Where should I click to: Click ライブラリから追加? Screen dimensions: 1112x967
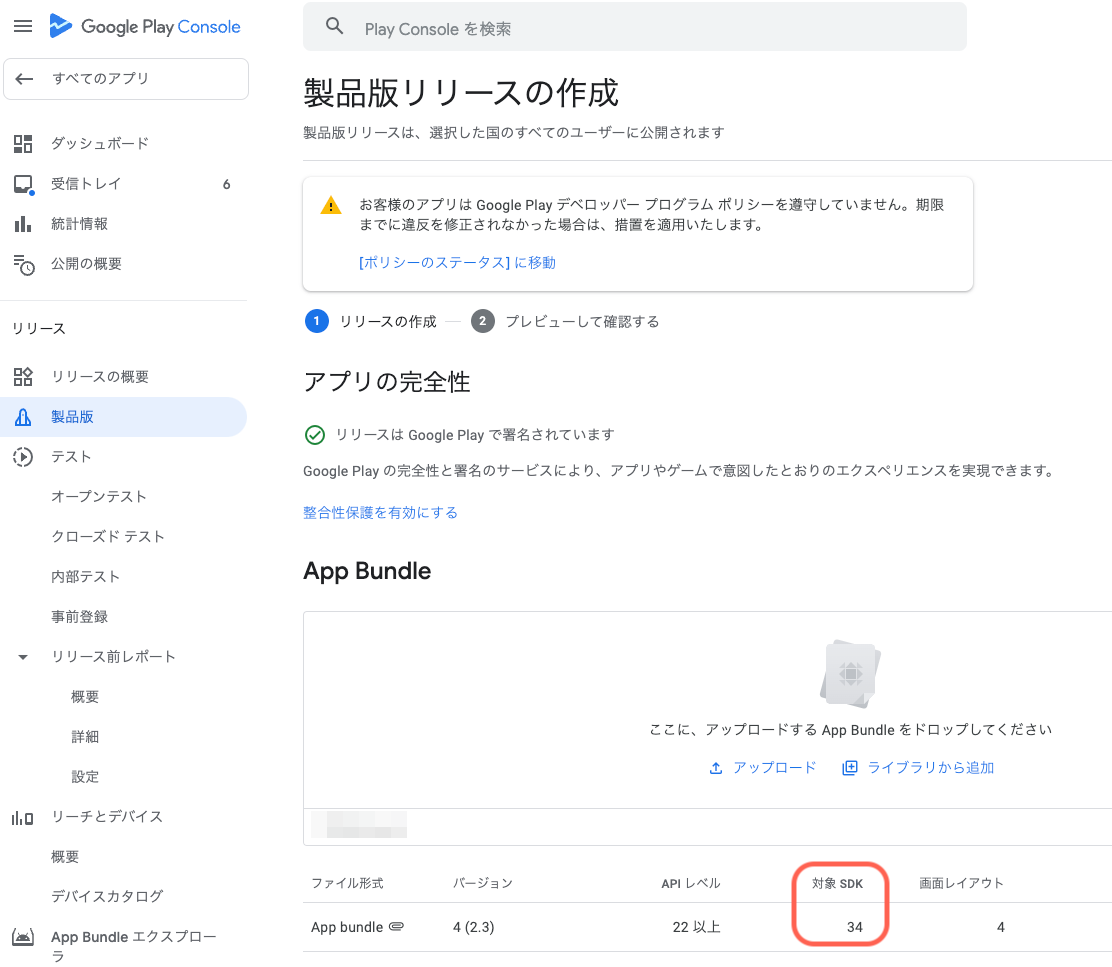point(917,765)
